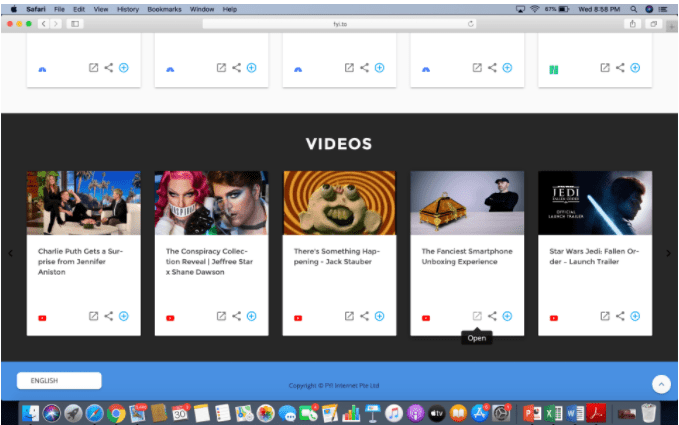Share the Star Wars Jedi launch trailer
This screenshot has width=679, height=425.
point(620,316)
